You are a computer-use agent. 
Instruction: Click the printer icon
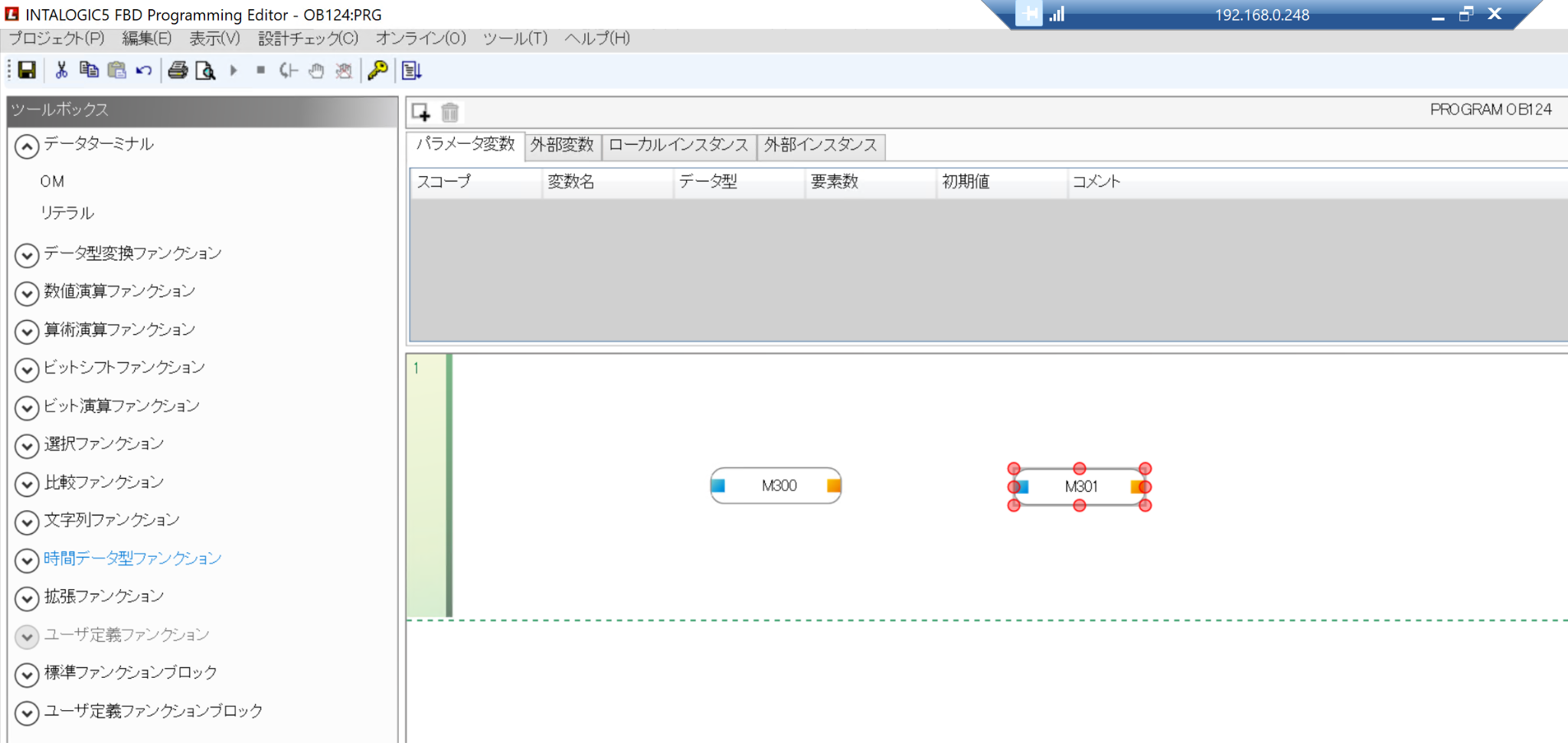(178, 70)
